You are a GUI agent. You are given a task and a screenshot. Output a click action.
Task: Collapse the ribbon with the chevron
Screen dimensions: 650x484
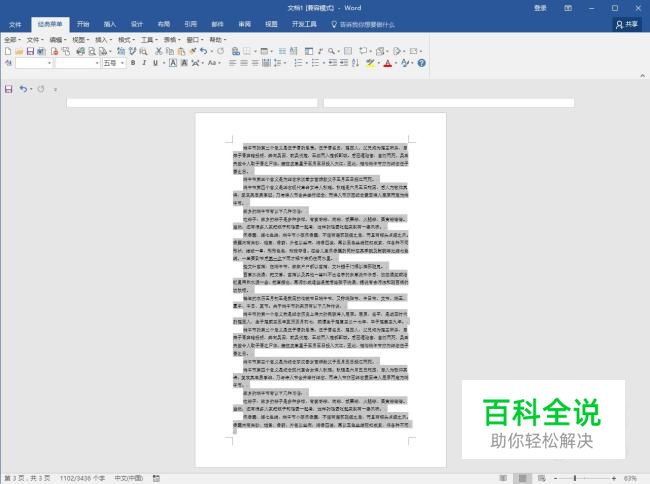pyautogui.click(x=642, y=75)
